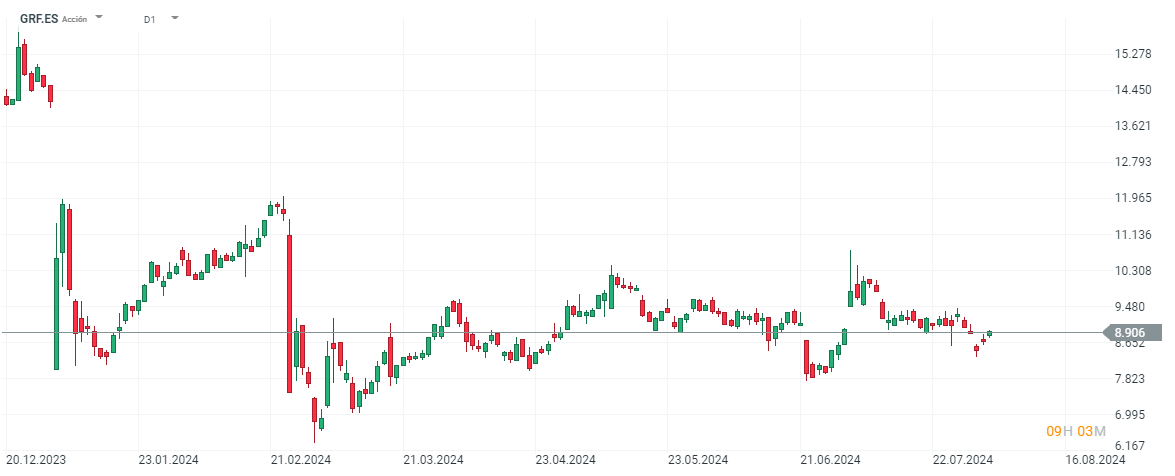
Task: Click the 6.167 price axis label
Action: (x=1131, y=446)
